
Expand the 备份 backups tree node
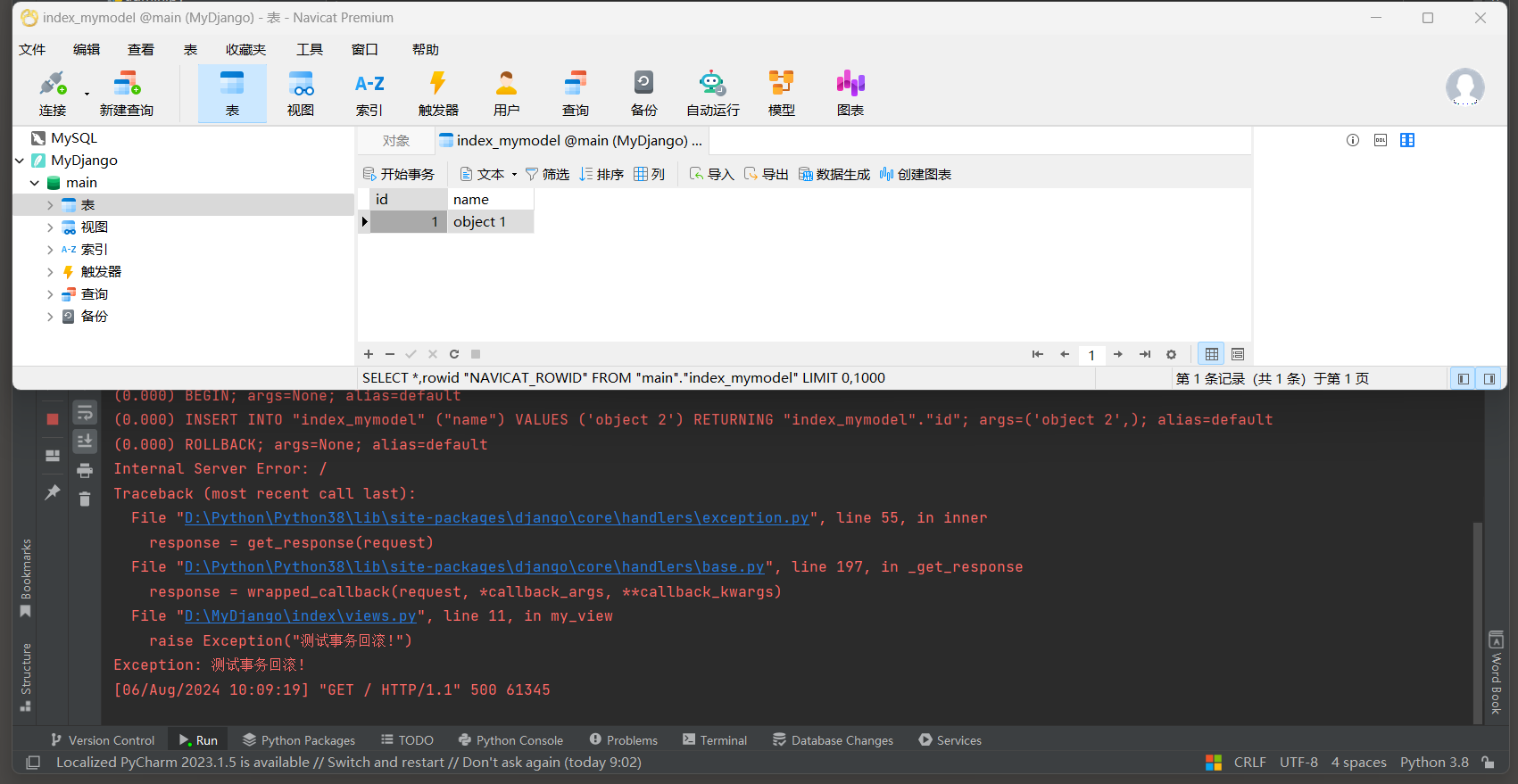tap(50, 317)
